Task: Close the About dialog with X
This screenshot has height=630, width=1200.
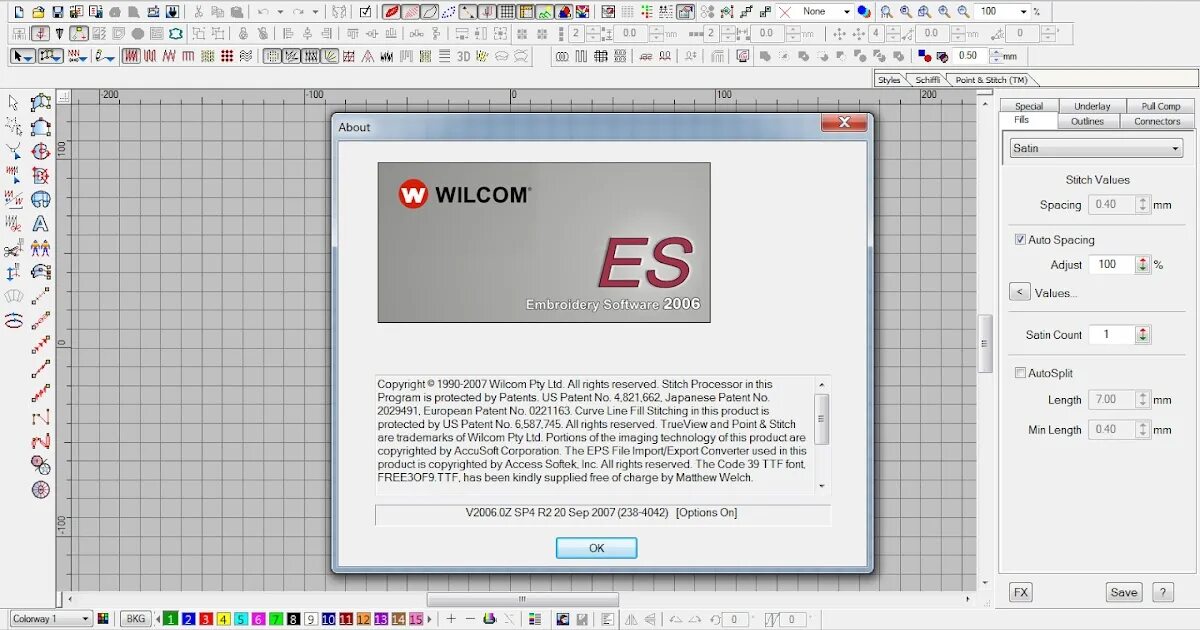Action: tap(843, 122)
